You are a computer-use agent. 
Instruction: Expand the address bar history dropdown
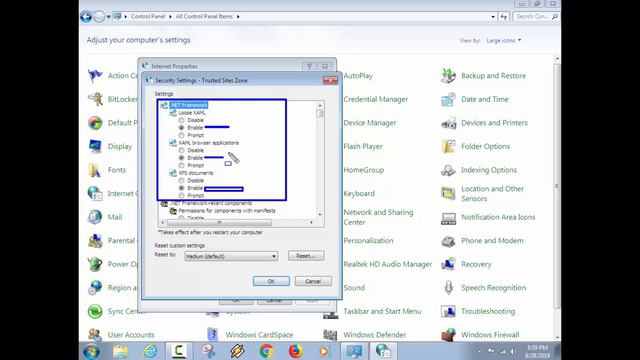click(493, 17)
